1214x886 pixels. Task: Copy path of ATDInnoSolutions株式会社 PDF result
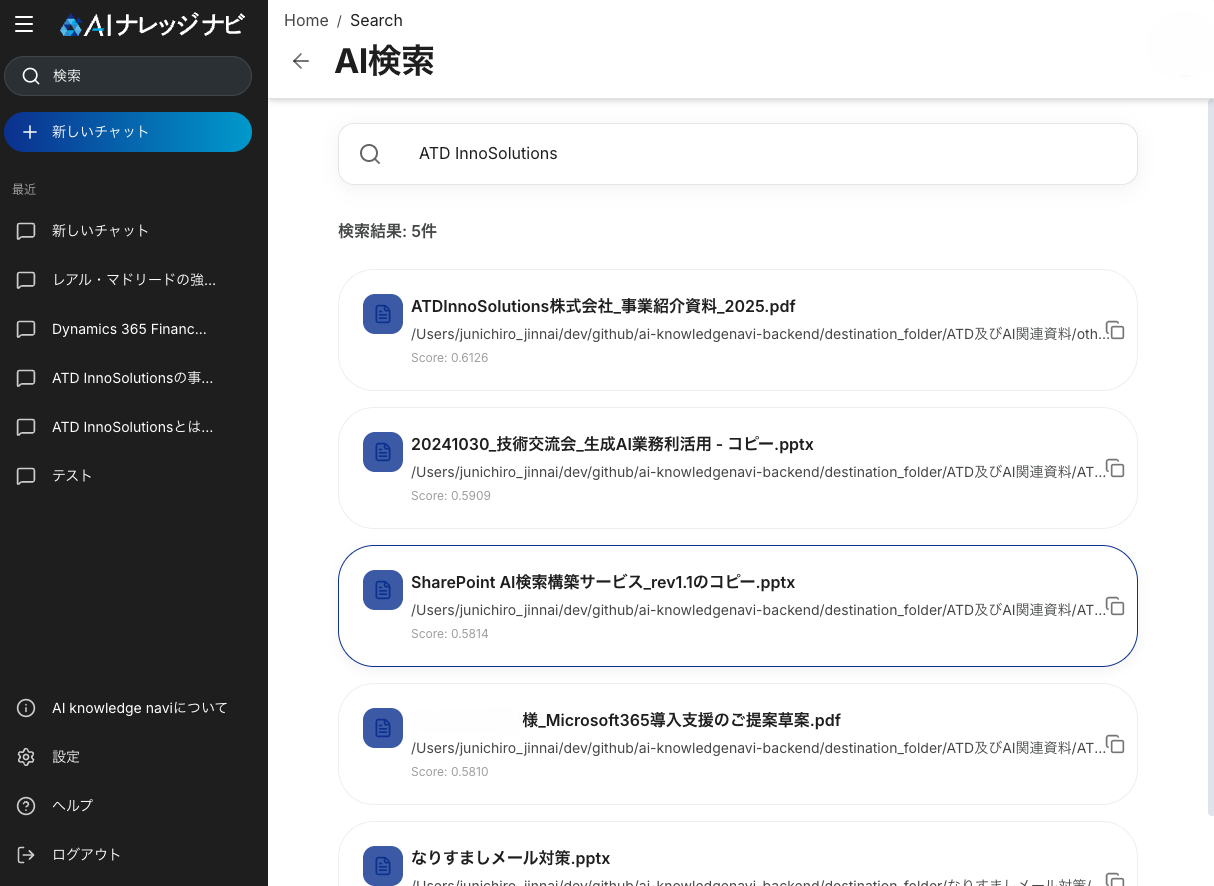pos(1115,331)
